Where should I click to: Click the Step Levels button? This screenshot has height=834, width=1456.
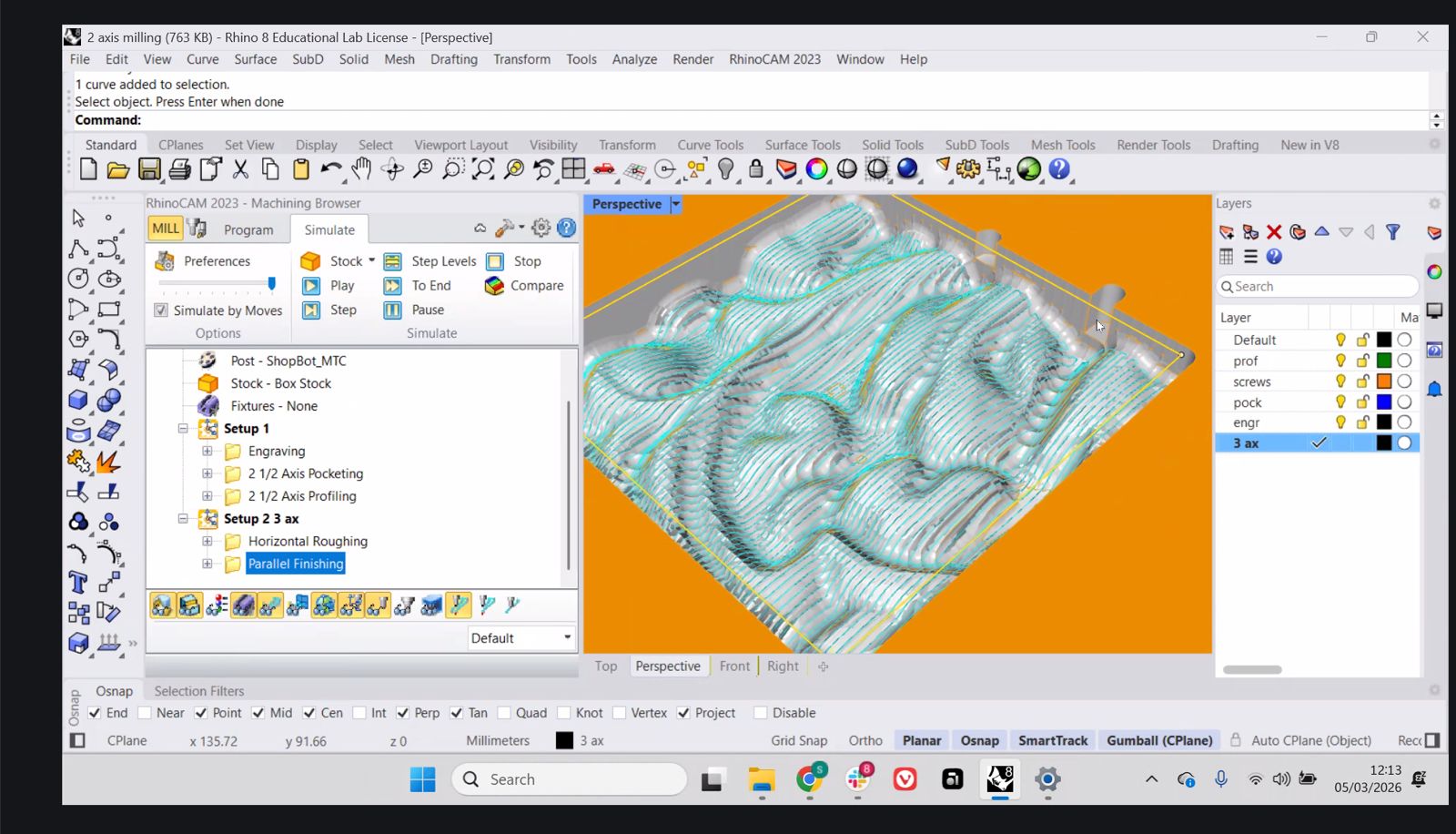pyautogui.click(x=430, y=261)
